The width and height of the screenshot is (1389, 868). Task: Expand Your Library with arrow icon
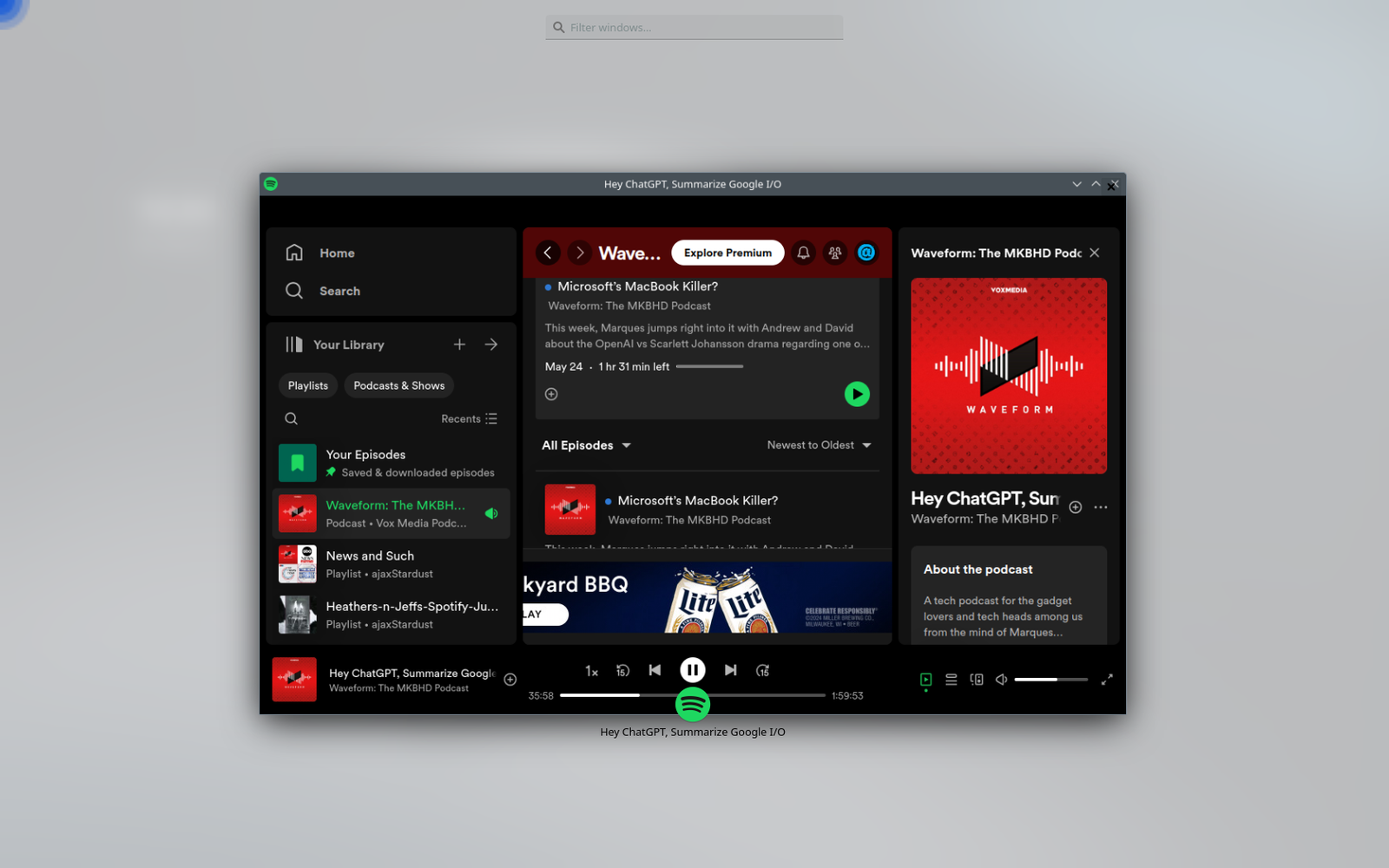point(491,345)
